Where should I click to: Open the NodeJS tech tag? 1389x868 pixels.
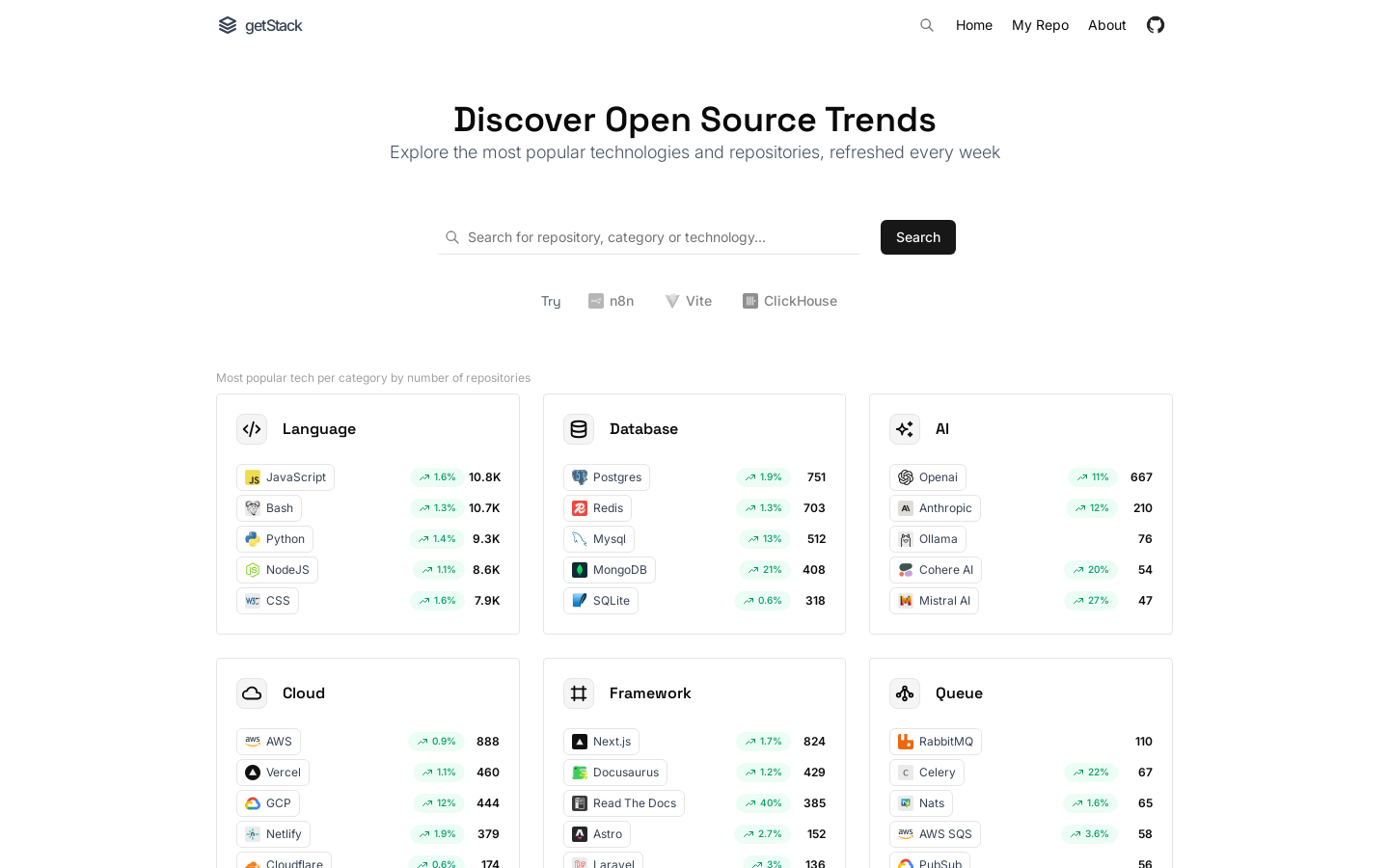[277, 570]
